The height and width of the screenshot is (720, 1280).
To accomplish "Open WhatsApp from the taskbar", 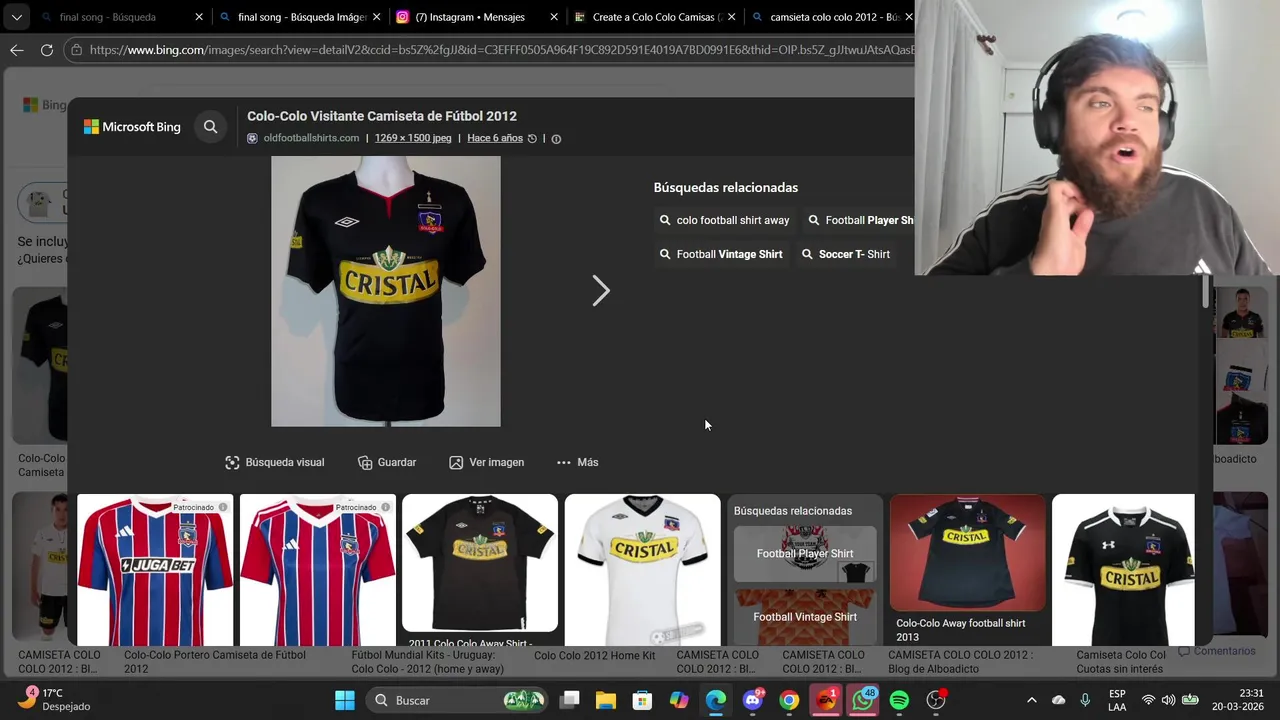I will [x=862, y=700].
